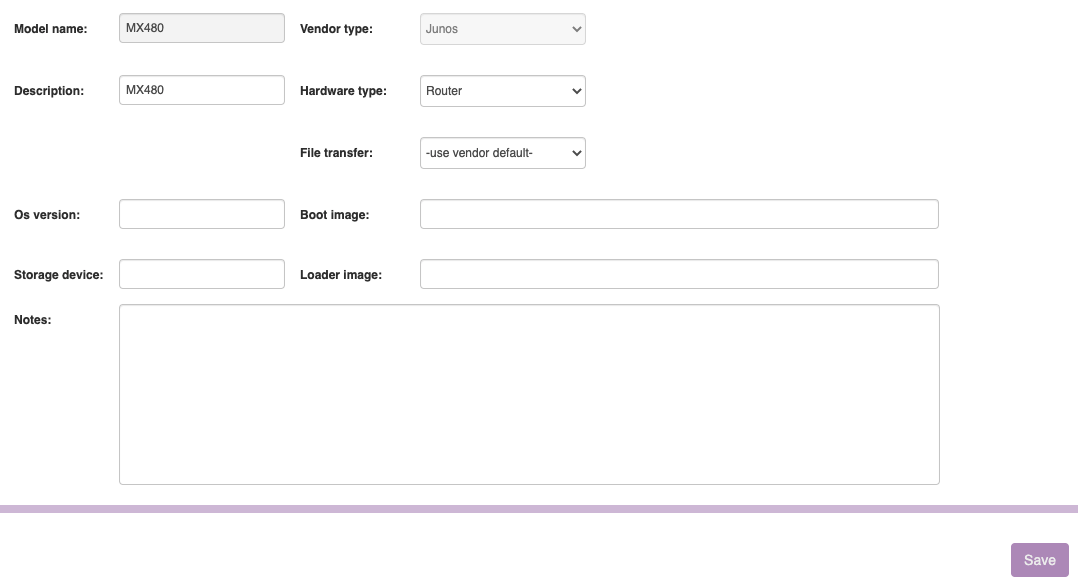1084x580 pixels.
Task: Select the Os version text box
Action: pos(201,214)
